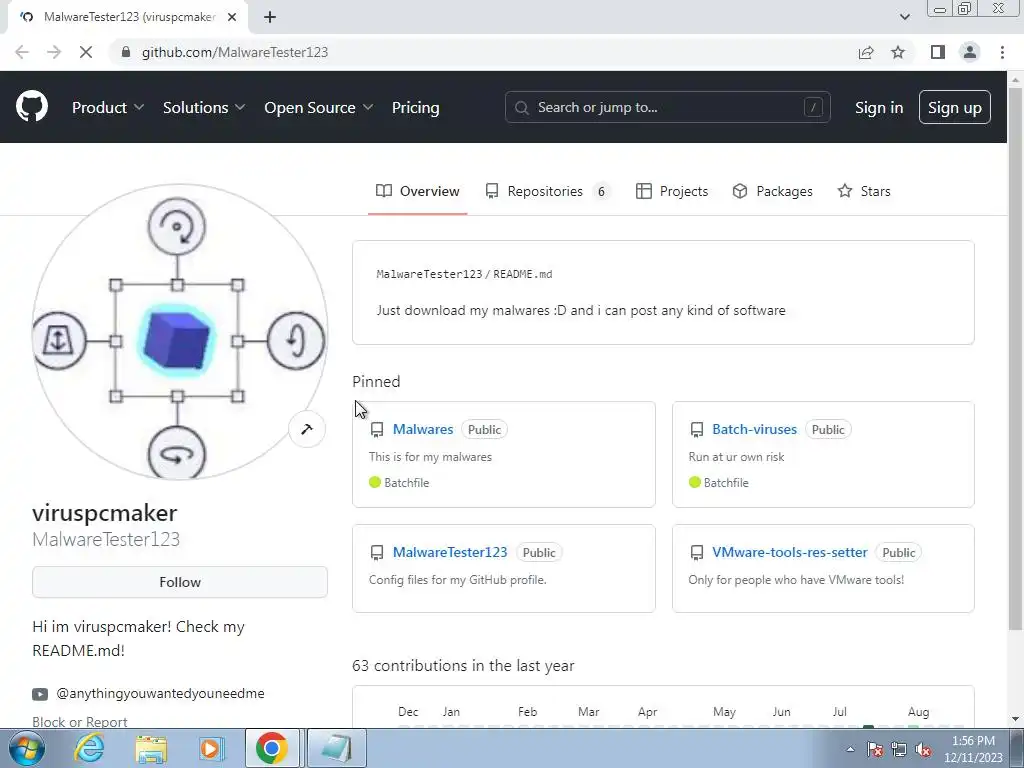Show hidden tray icons arrow
The width and height of the screenshot is (1024, 768).
coord(850,749)
